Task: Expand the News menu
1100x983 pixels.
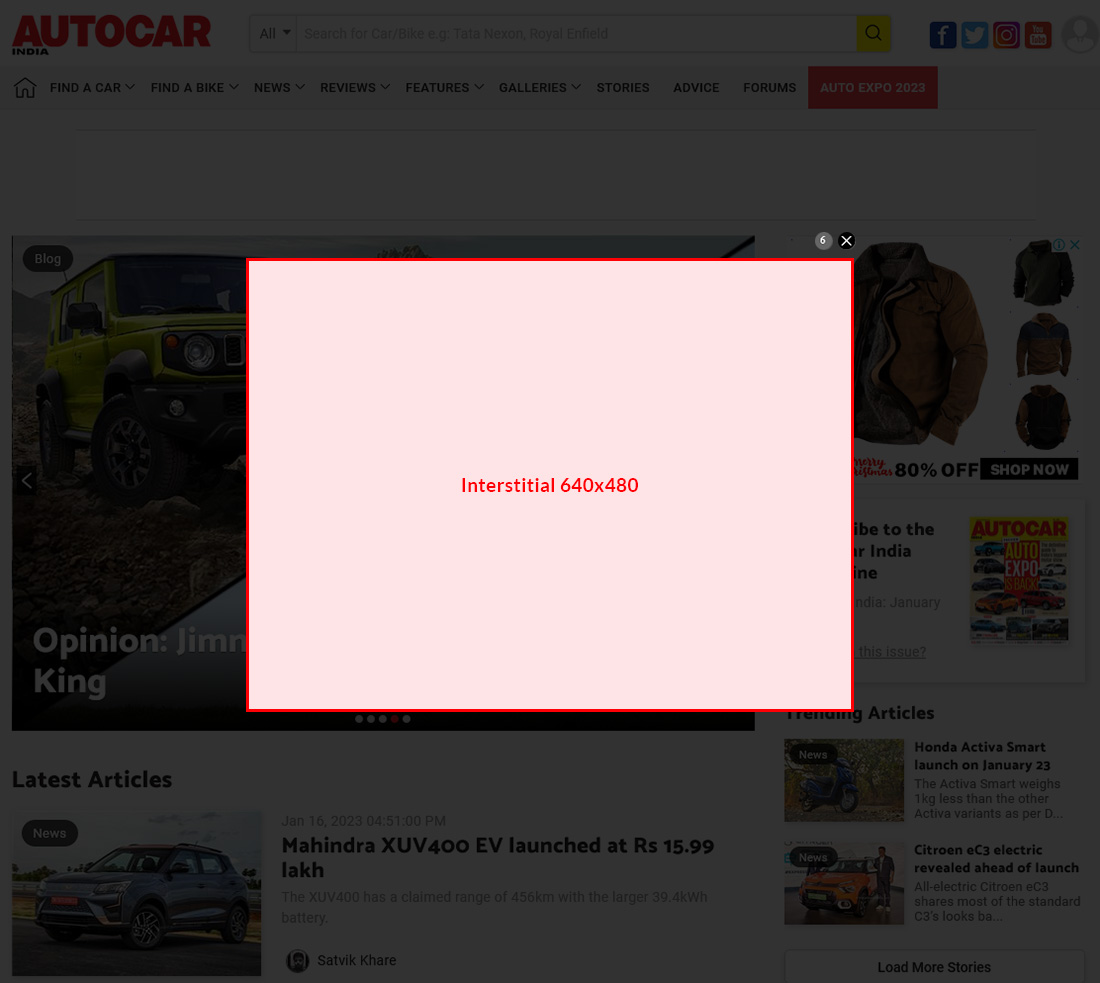Action: [279, 88]
